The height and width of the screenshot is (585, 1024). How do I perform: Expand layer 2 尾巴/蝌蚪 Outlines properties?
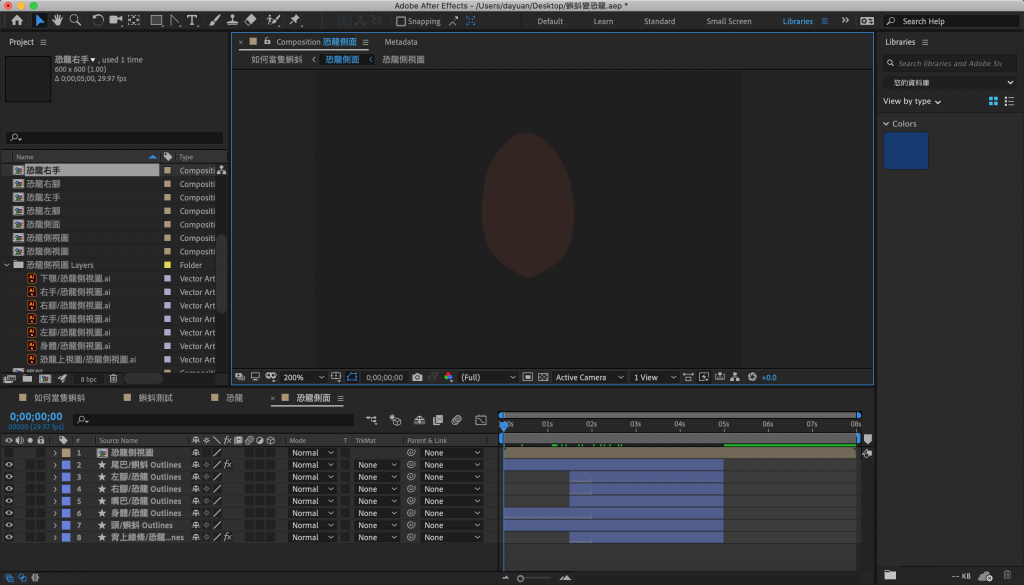click(55, 465)
